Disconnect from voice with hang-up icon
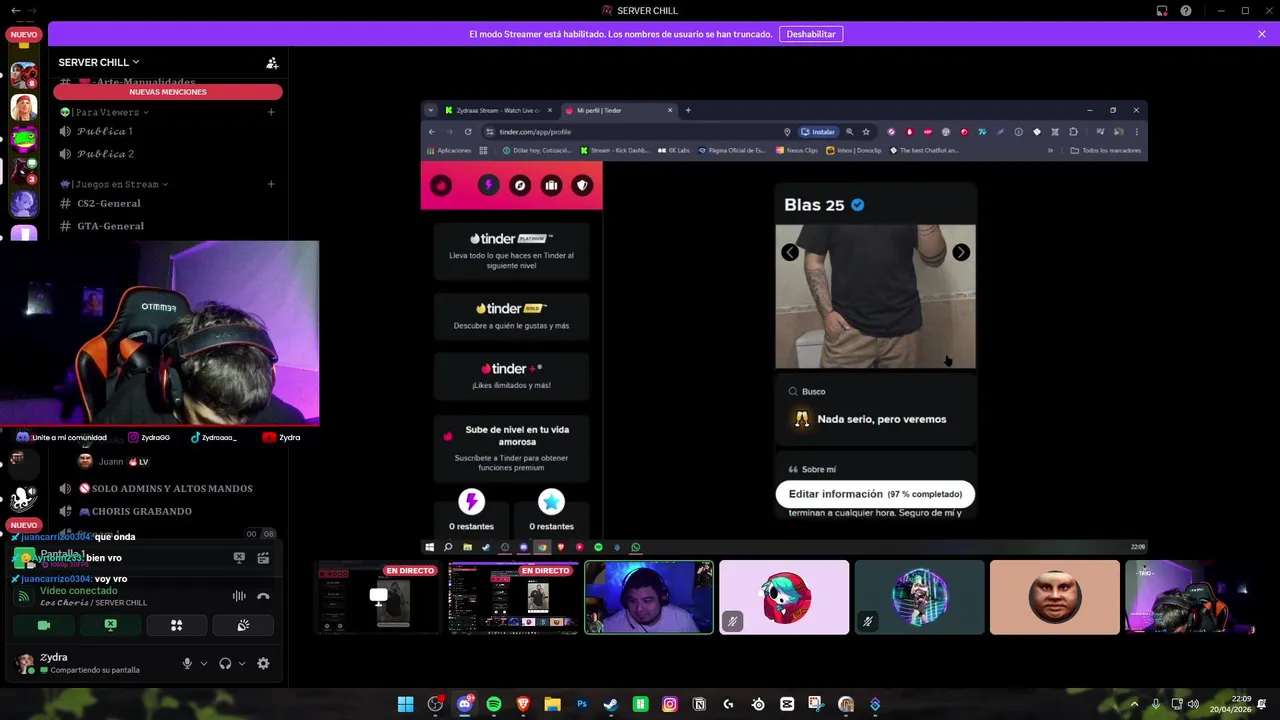1280x720 pixels. coord(263,596)
